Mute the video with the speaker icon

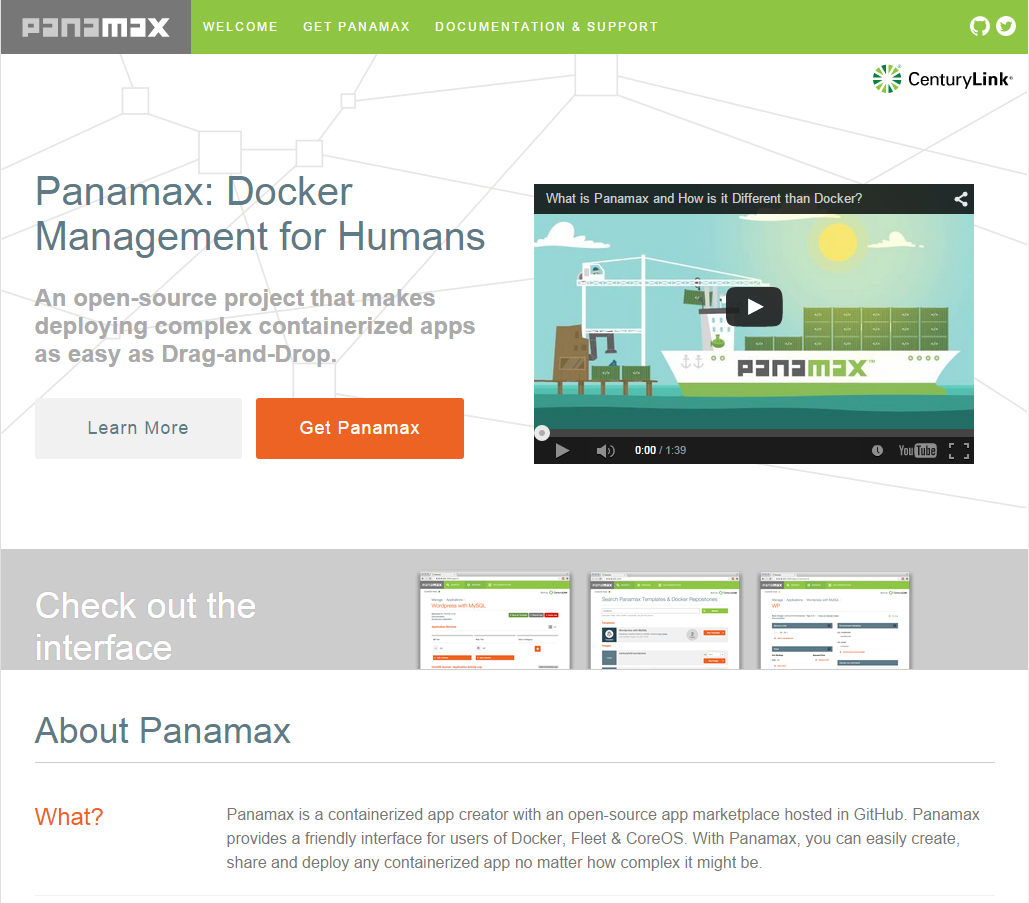tap(605, 450)
